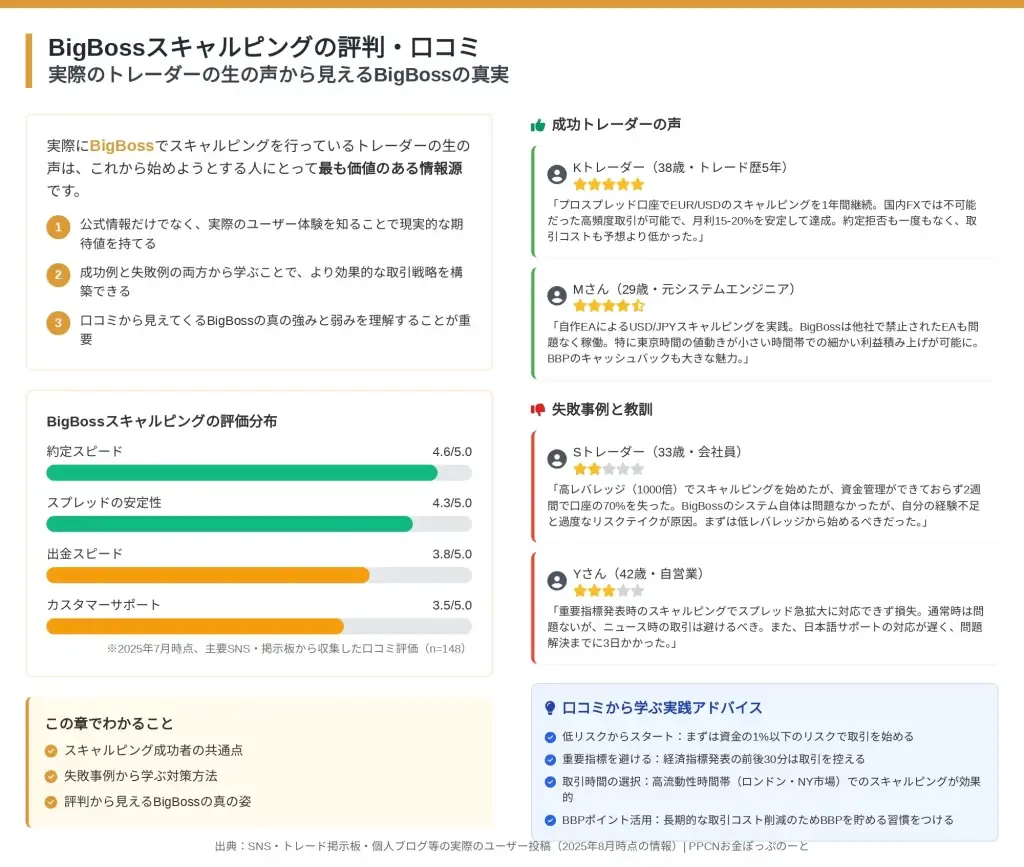The width and height of the screenshot is (1024, 867).
Task: Click the orange BigBoss highlighted text
Action: [121, 146]
